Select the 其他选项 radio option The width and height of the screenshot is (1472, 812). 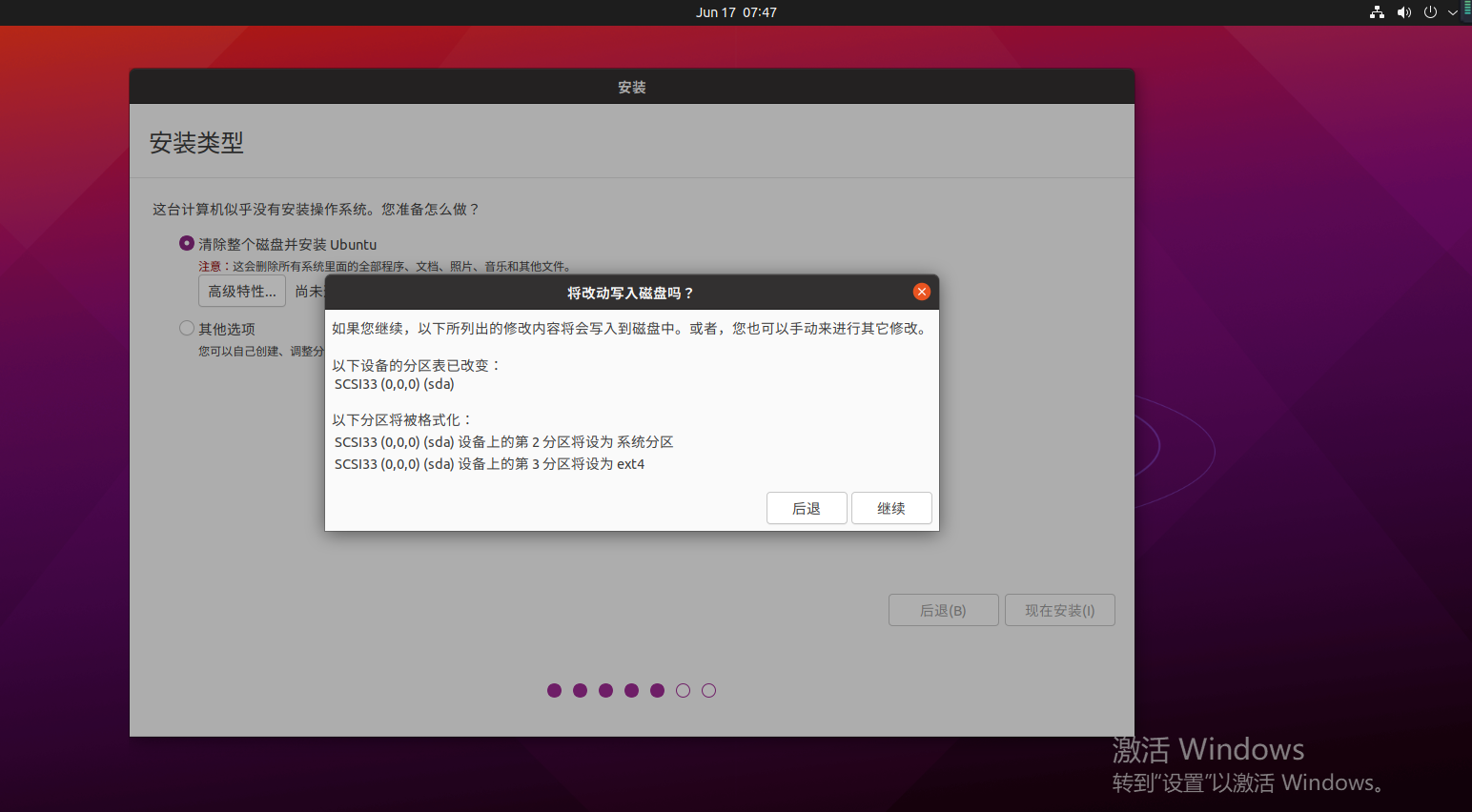coord(187,328)
